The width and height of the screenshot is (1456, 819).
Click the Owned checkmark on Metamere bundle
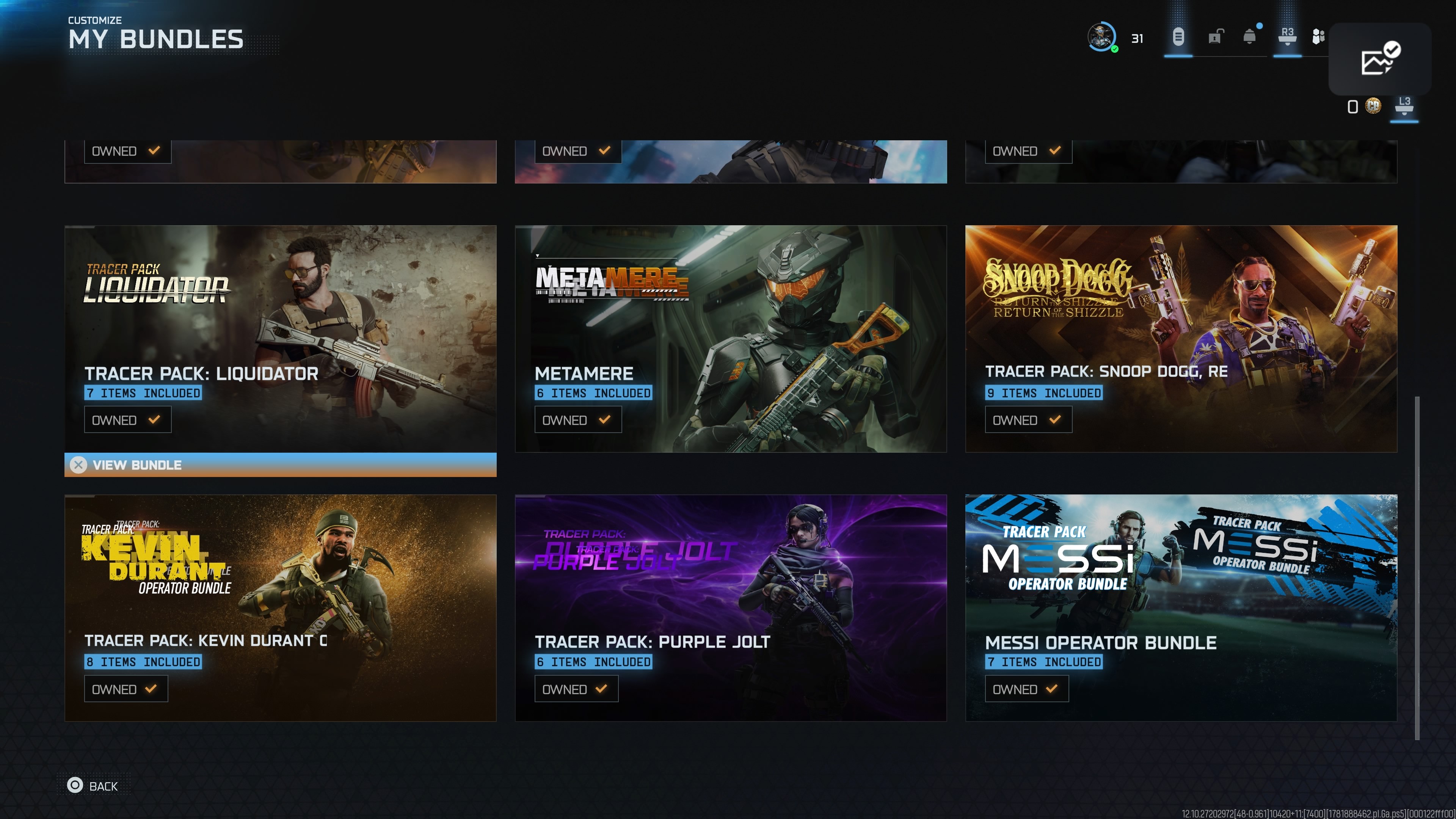pyautogui.click(x=605, y=419)
